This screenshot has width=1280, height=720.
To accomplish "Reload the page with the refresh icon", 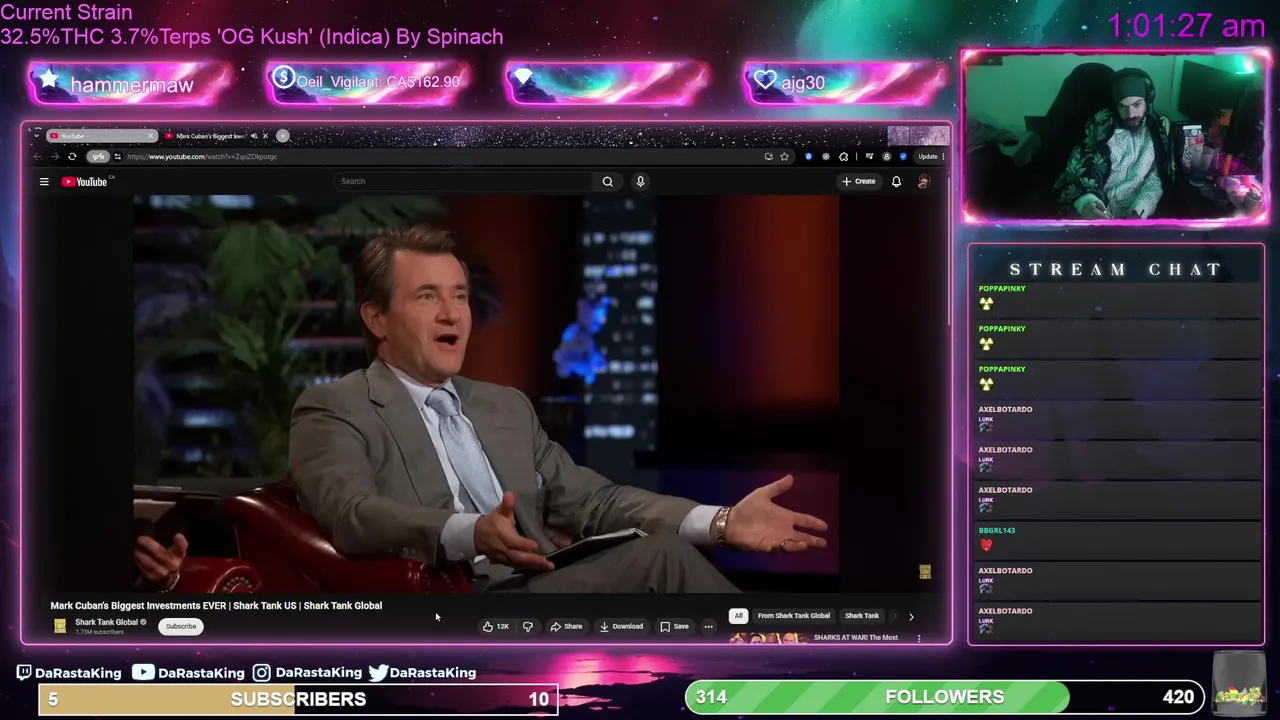I will (72, 156).
